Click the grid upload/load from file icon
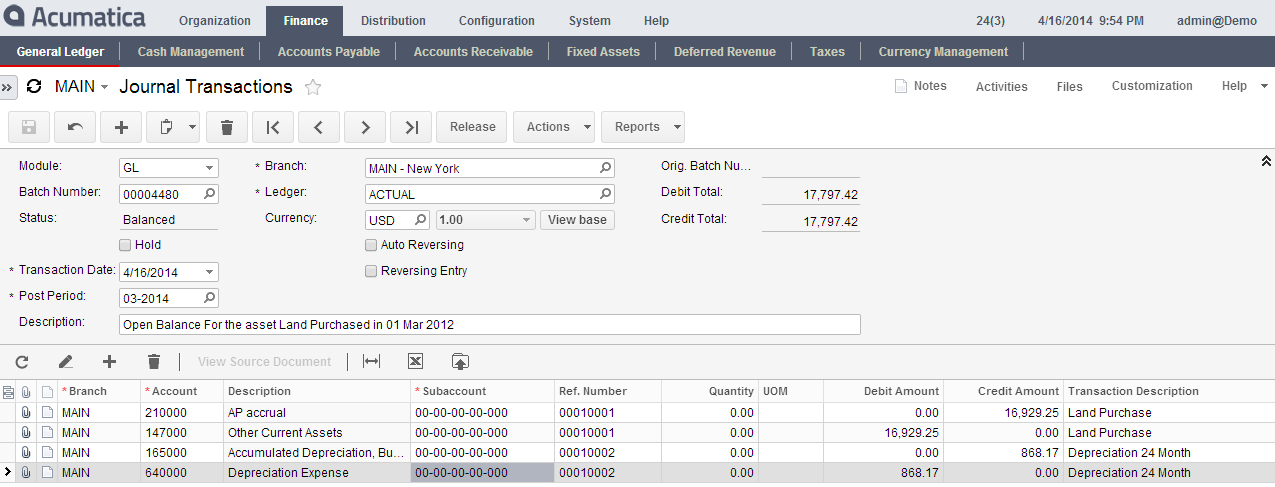Viewport: 1275px width, 487px height. [x=460, y=362]
